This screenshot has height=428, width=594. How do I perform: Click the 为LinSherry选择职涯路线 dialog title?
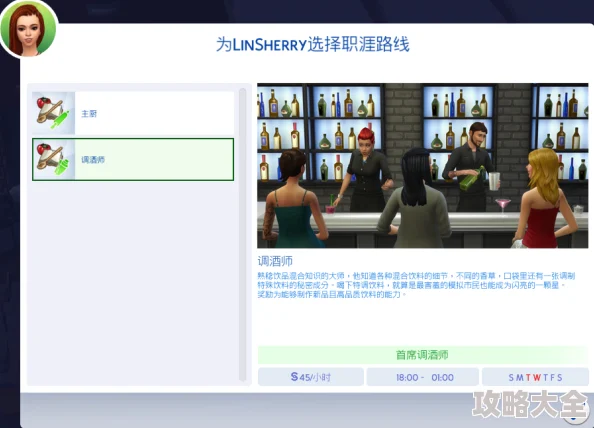(313, 44)
